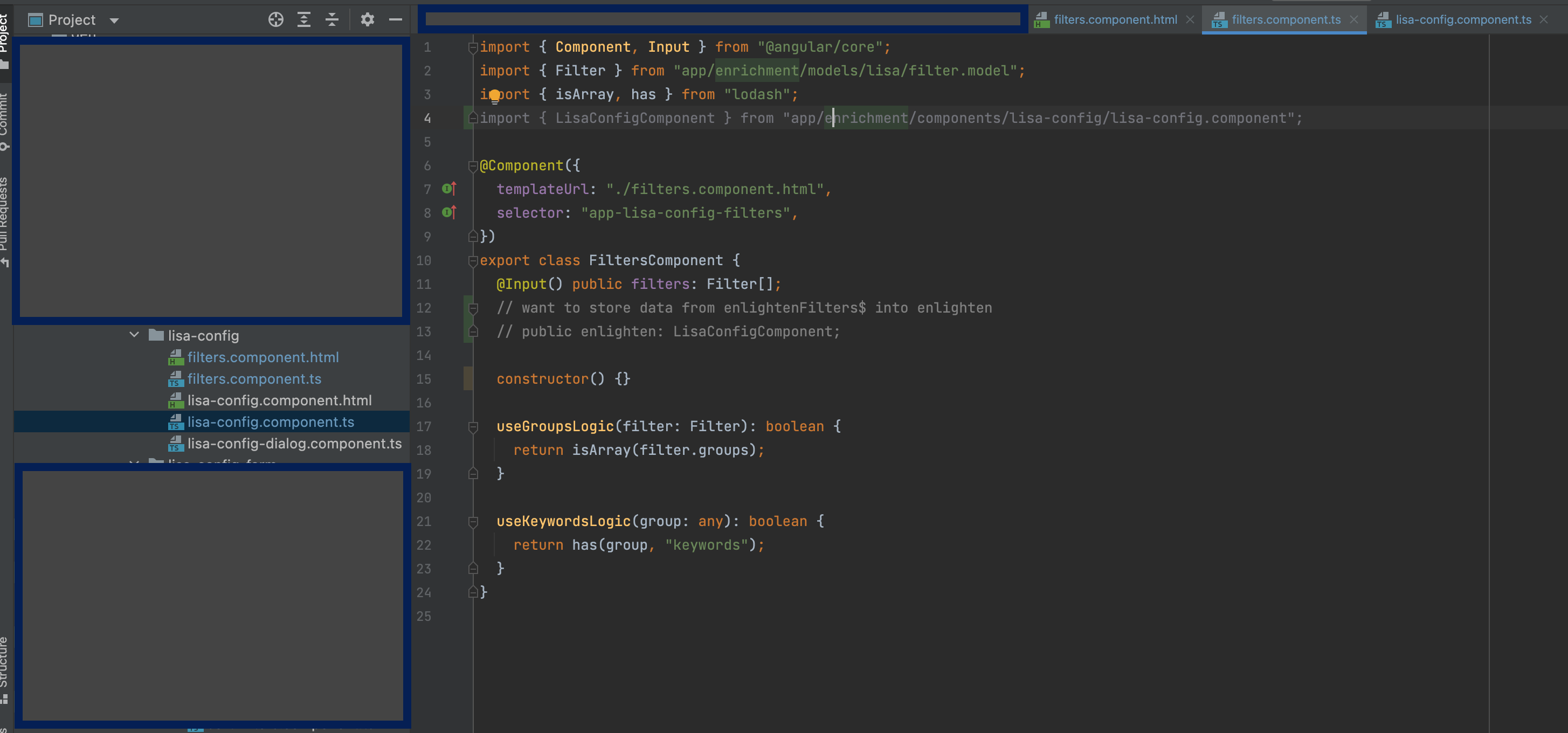Click line number 14 in the gutter
This screenshot has width=1568, height=733.
[424, 356]
